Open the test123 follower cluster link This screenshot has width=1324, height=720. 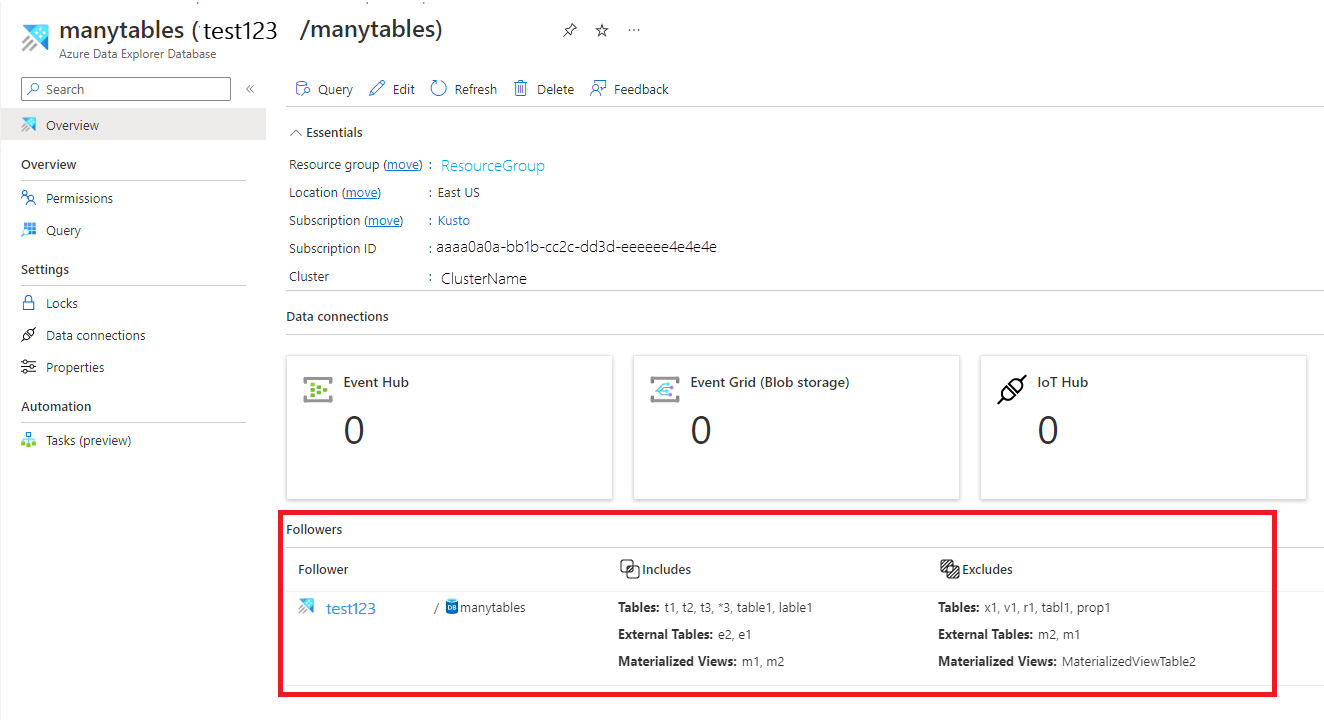click(350, 607)
